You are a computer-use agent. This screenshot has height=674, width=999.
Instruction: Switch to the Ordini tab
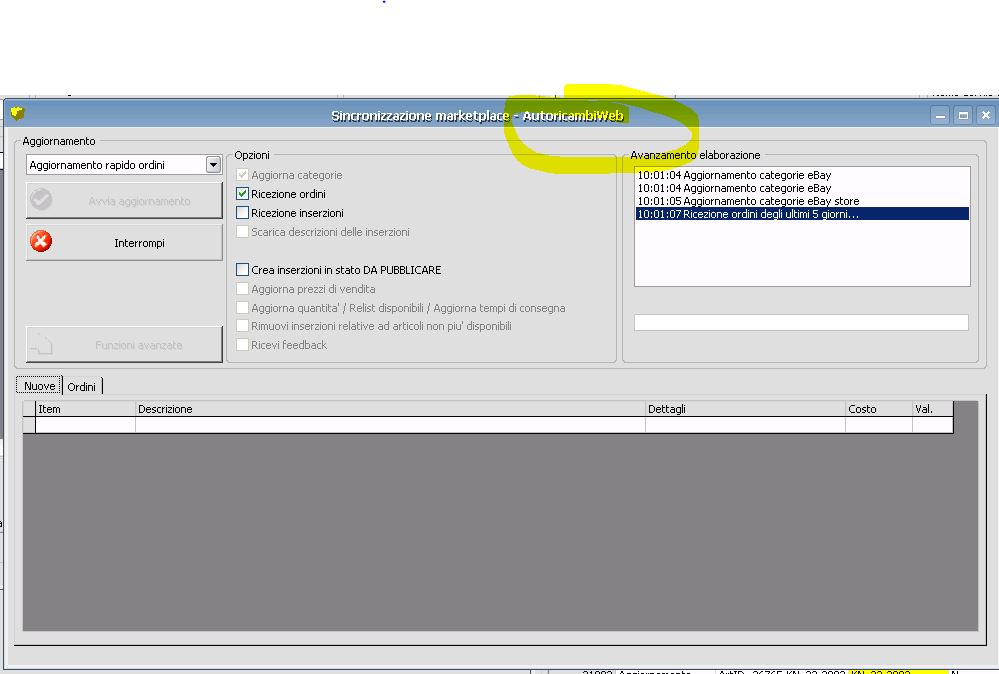(x=82, y=387)
